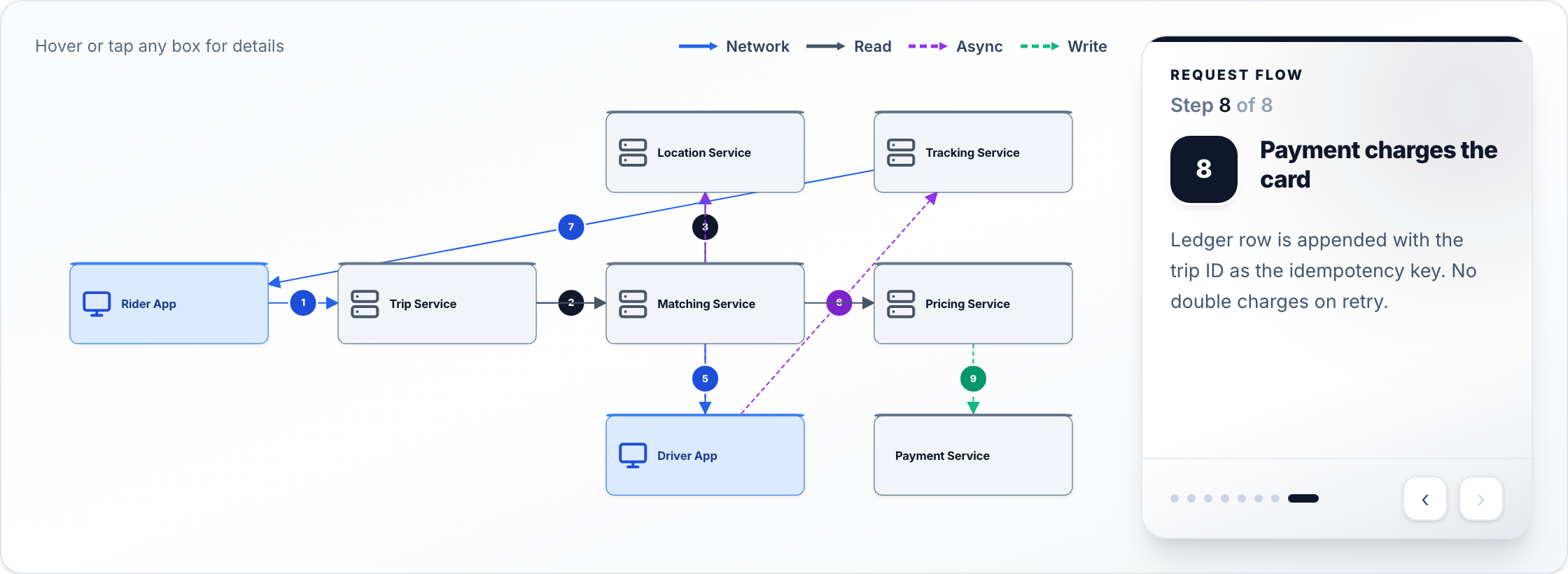Click the Write legend entry
1568x574 pixels.
(x=1064, y=46)
